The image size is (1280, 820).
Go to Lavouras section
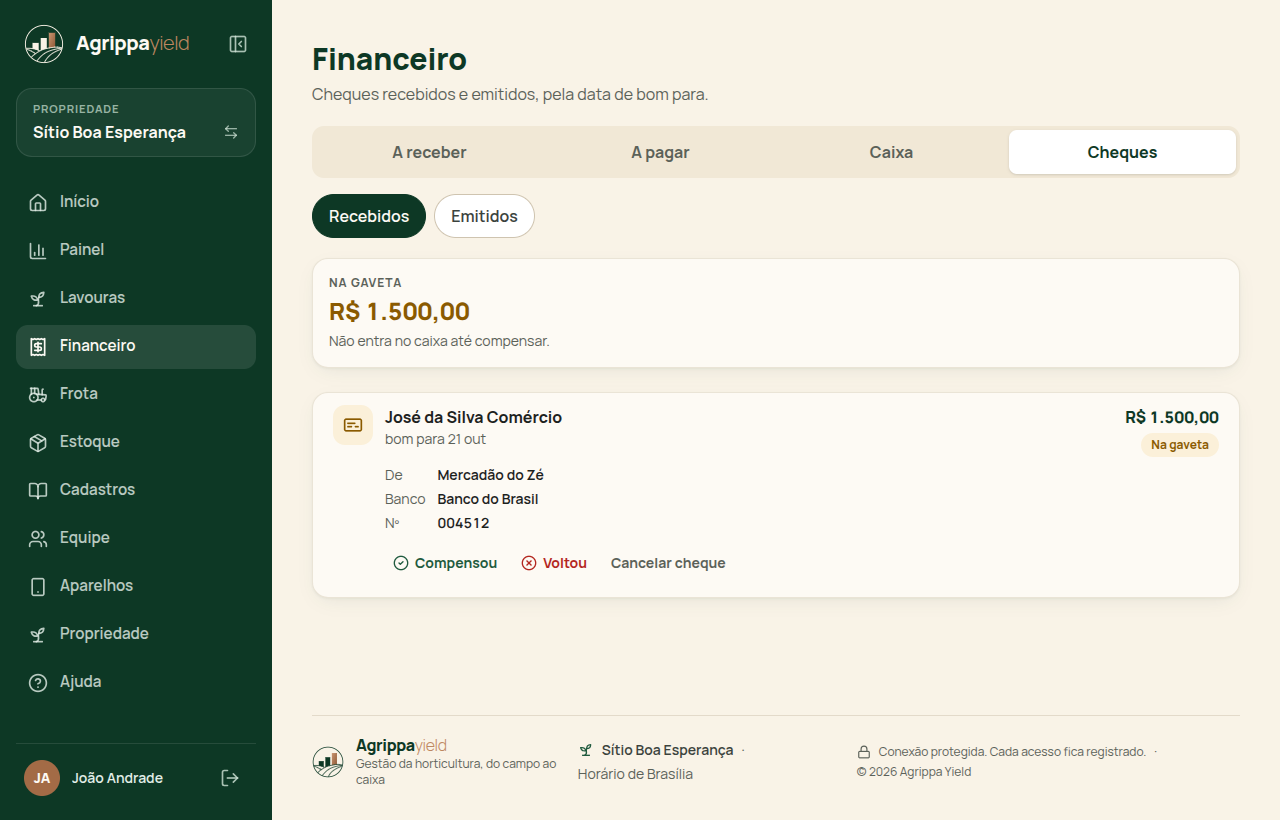pyautogui.click(x=136, y=298)
